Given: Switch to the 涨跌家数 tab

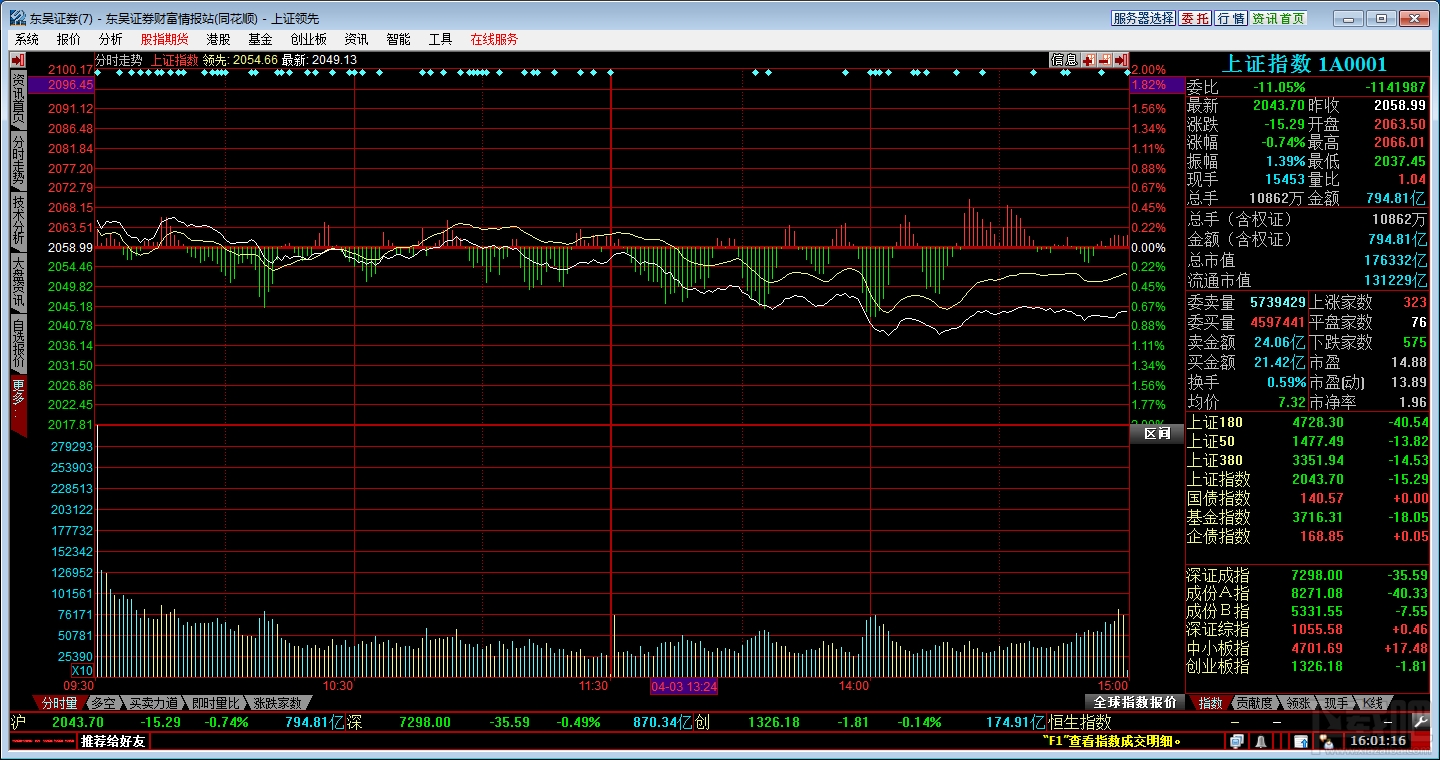Looking at the screenshot, I should click(276, 703).
